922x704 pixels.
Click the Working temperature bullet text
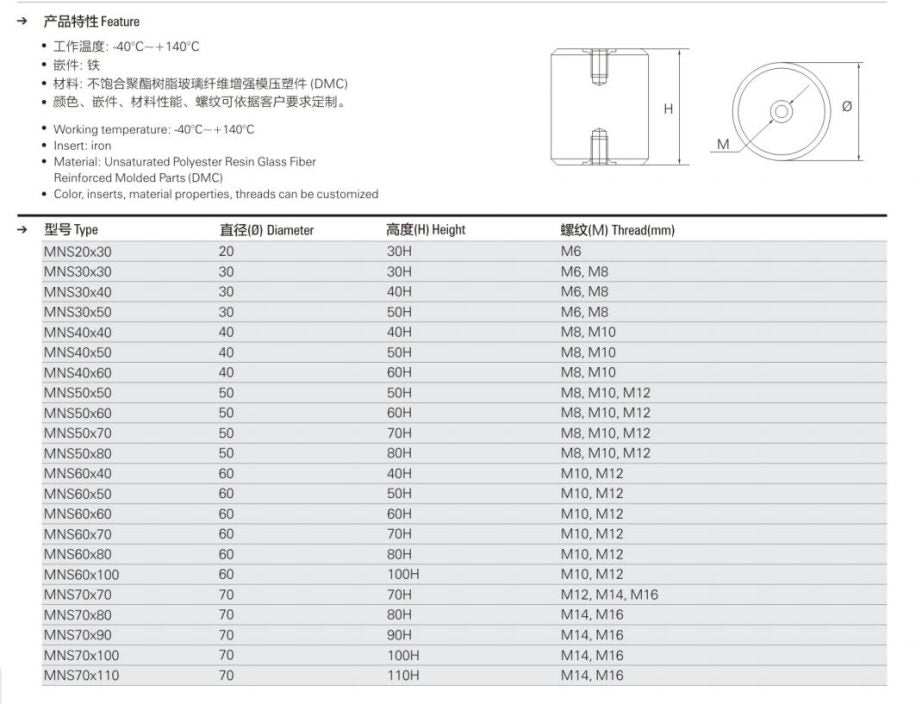point(154,129)
